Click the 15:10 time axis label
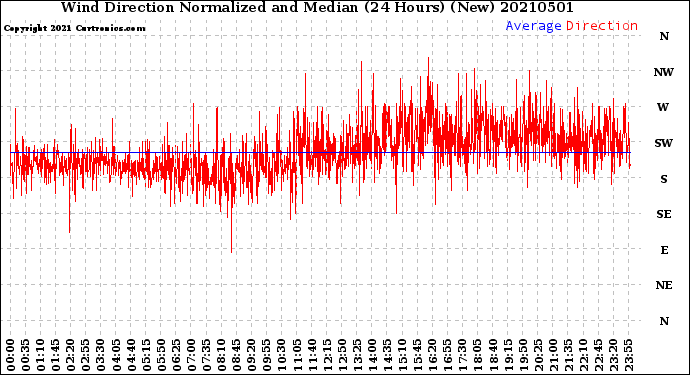Viewport: 690px width, 375px height. point(402,355)
